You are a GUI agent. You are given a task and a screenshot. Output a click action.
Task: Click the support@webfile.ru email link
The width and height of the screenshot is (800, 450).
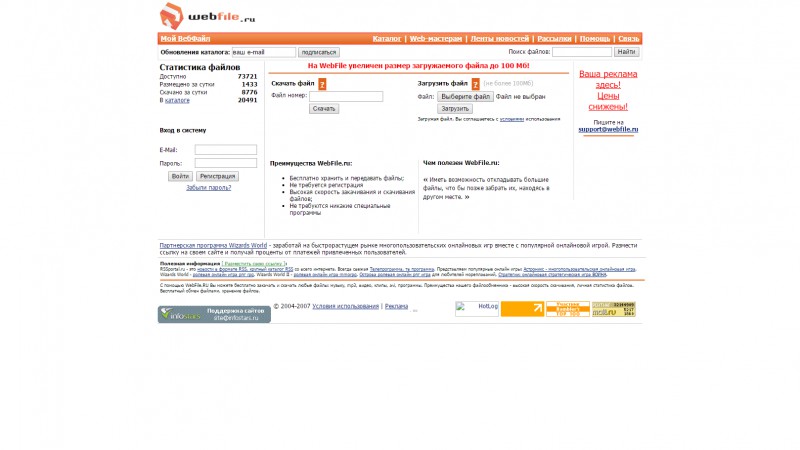coord(608,130)
